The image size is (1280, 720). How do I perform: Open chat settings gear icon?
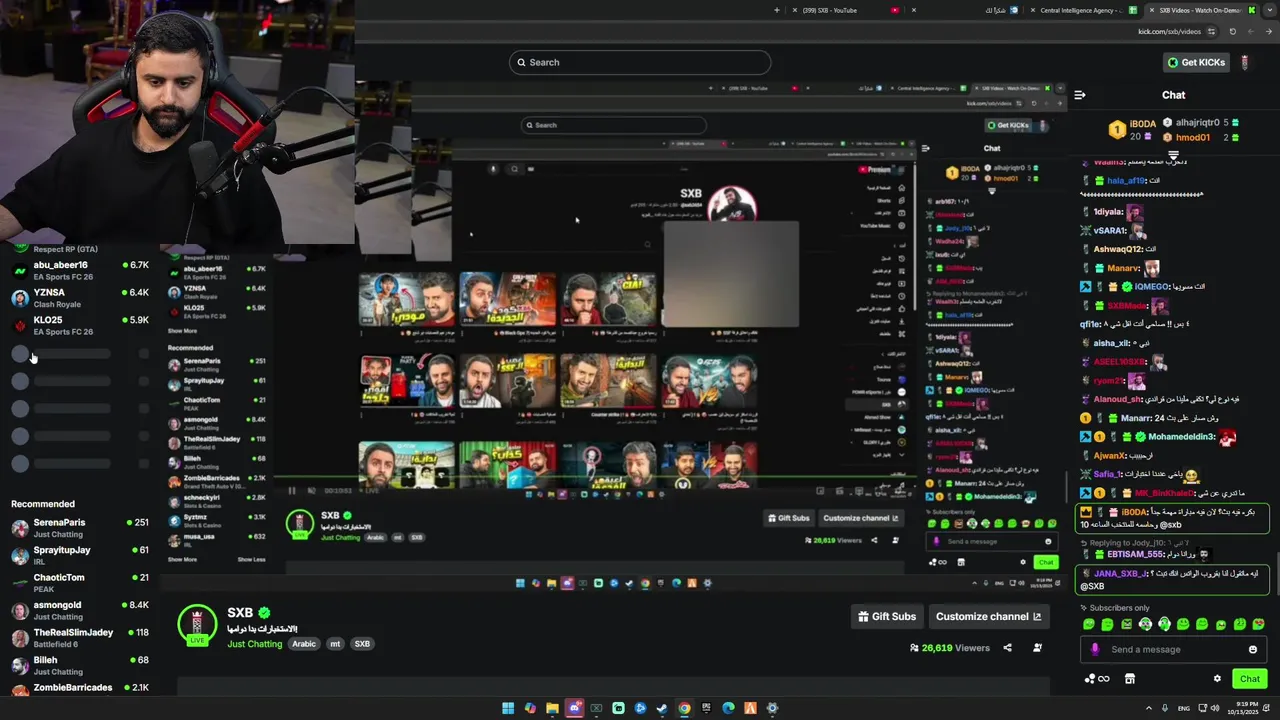point(1217,679)
